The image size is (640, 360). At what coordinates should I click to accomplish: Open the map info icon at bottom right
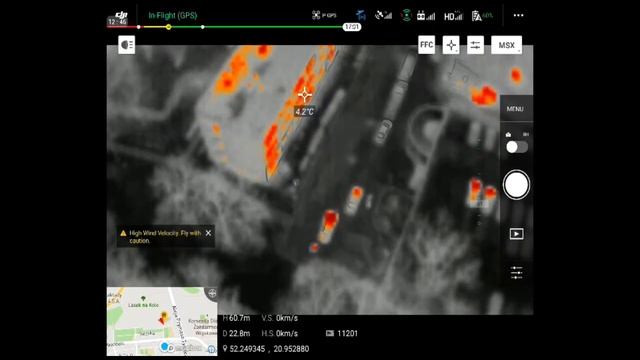(211, 349)
